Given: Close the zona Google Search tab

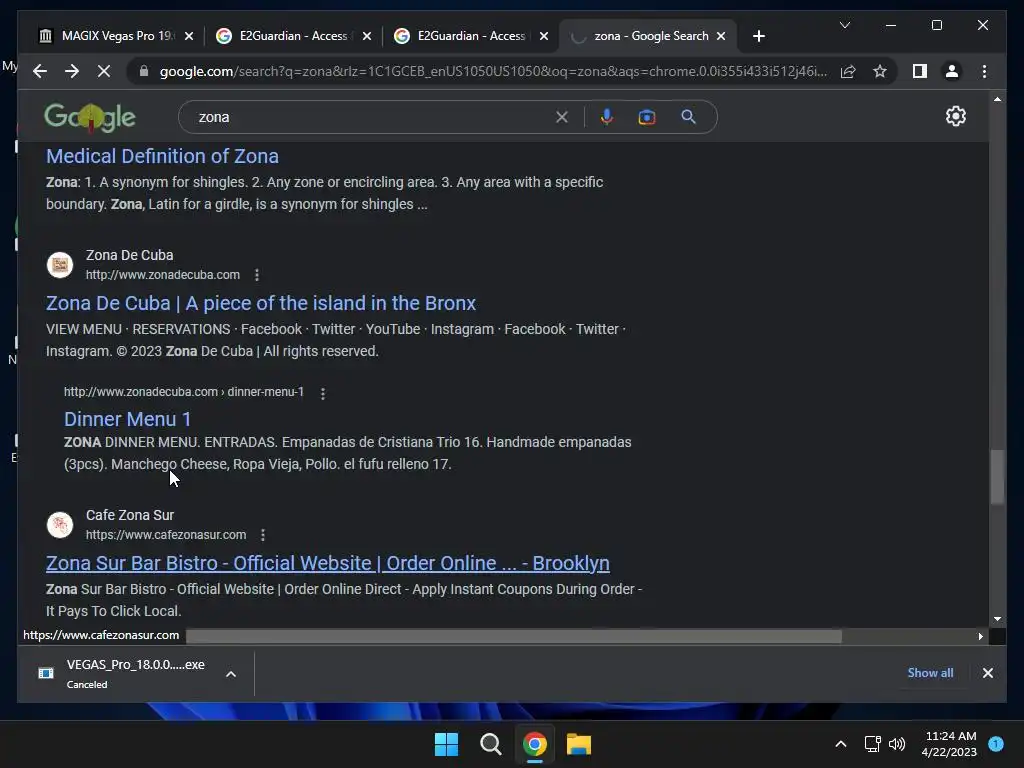Looking at the screenshot, I should click(x=721, y=36).
